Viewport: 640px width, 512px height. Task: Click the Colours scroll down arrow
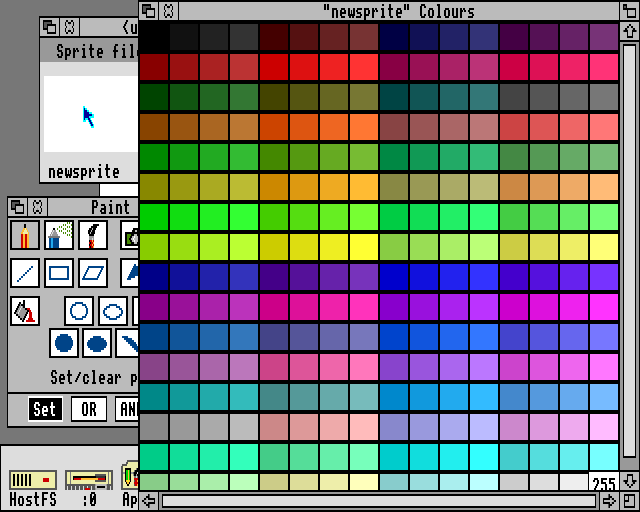coord(629,481)
